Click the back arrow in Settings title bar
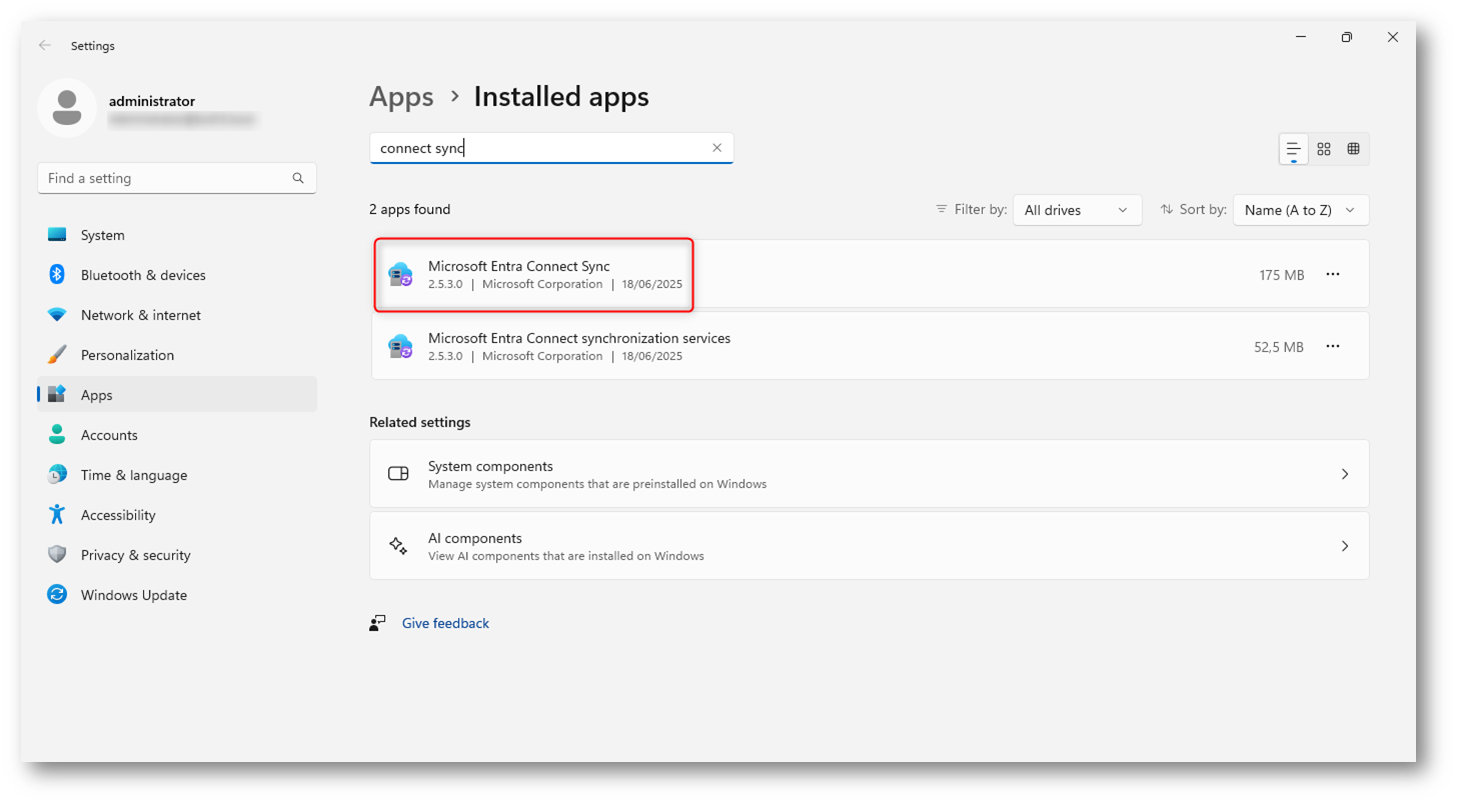The height and width of the screenshot is (804, 1458). click(x=45, y=45)
